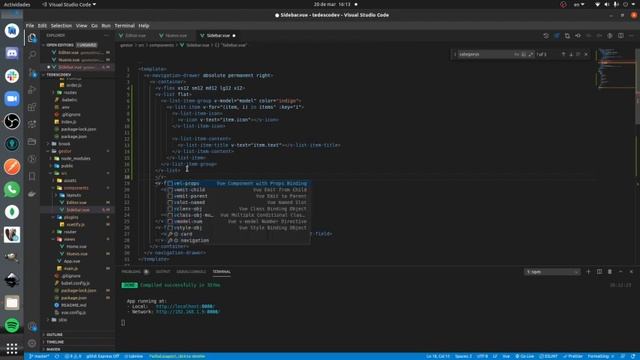
Task: Switch to the Output panel tab
Action: [x=162, y=272]
